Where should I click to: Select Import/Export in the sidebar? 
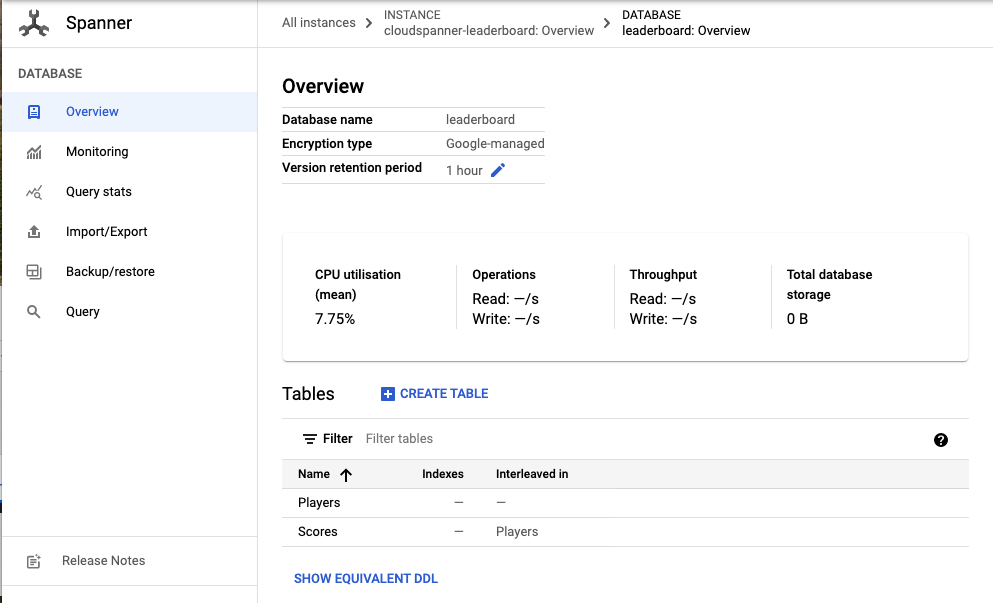click(106, 232)
